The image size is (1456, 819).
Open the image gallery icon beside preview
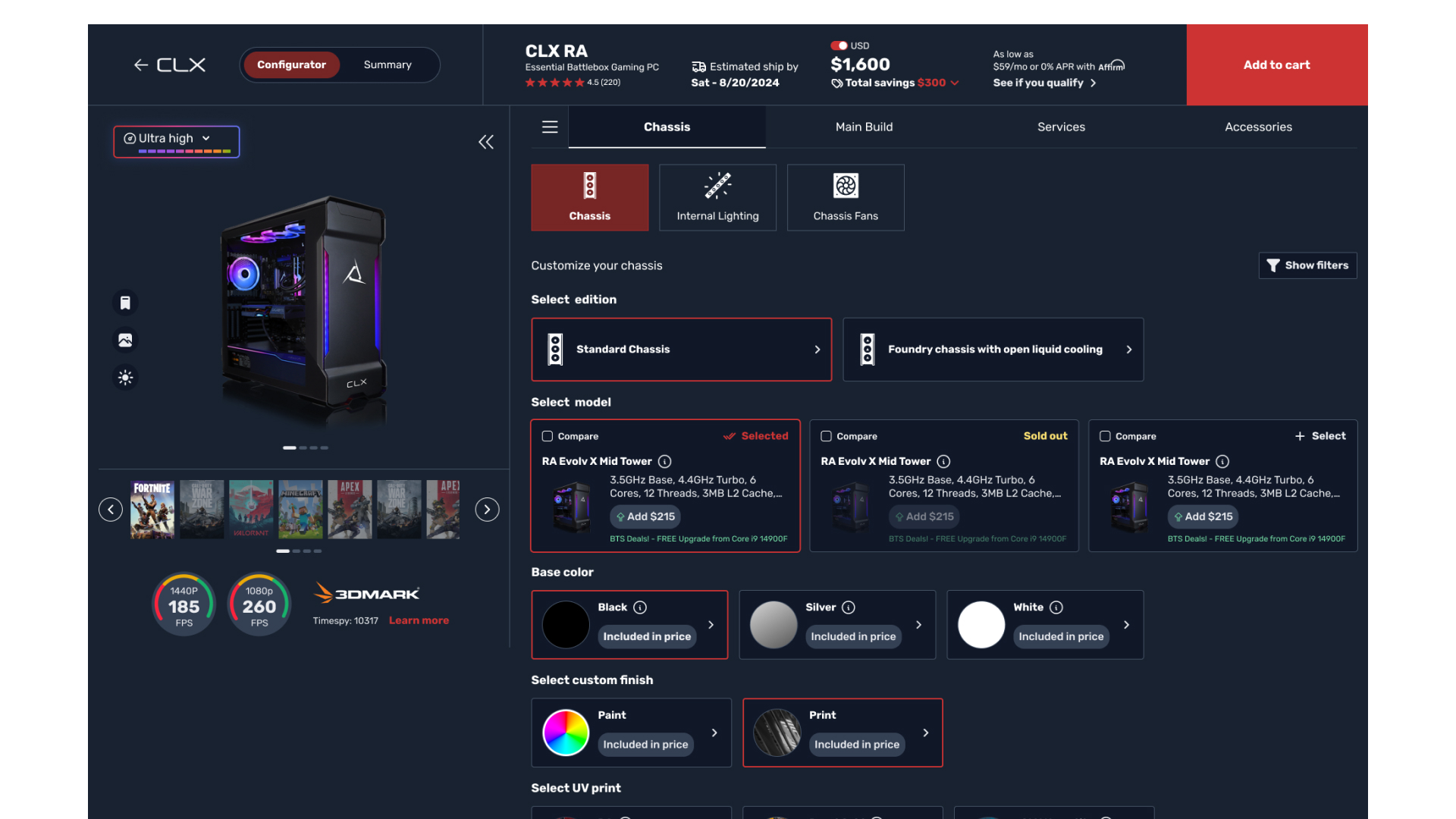pyautogui.click(x=125, y=340)
